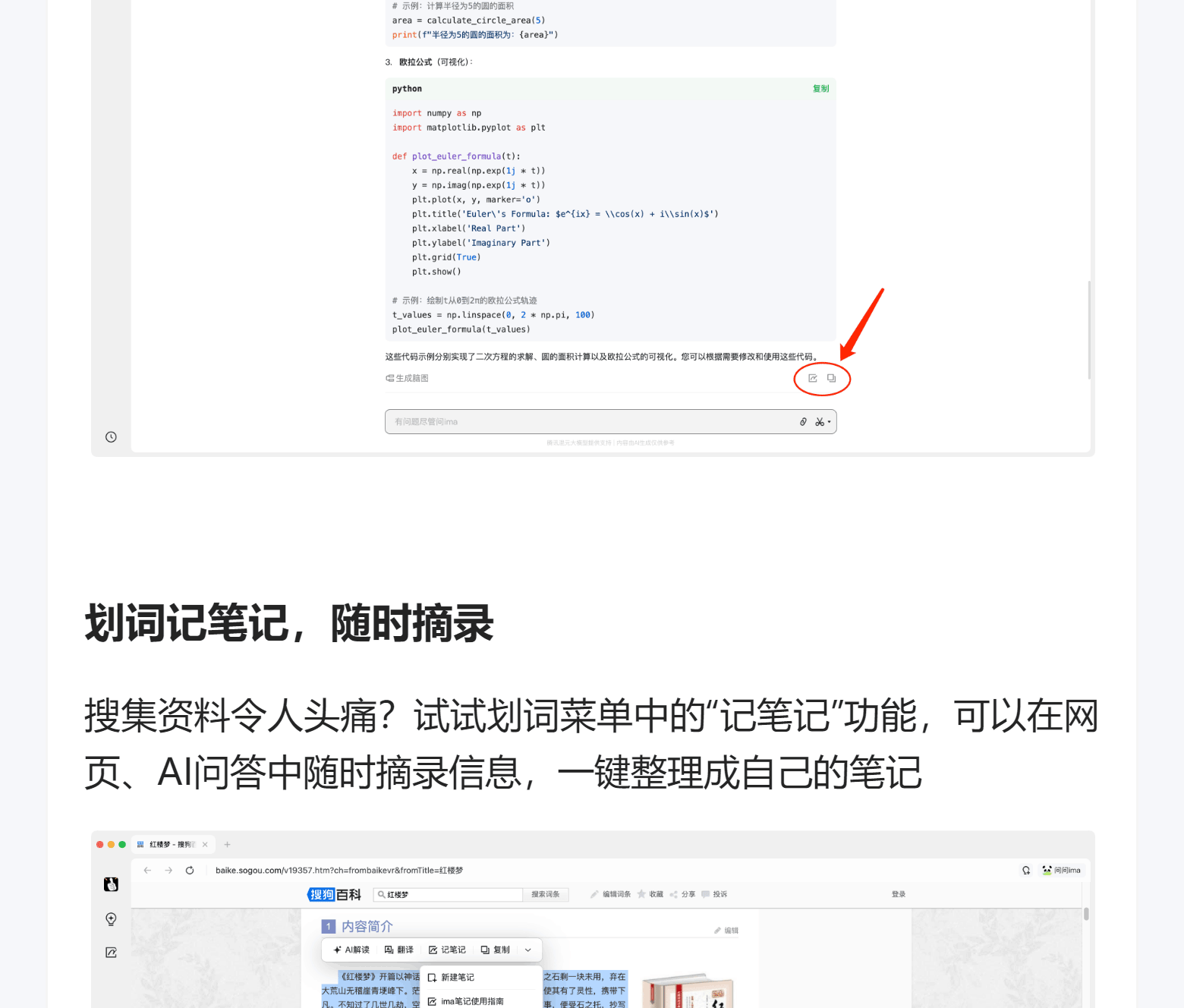
Task: Click the attachment paperclip icon in input box
Action: tap(803, 422)
